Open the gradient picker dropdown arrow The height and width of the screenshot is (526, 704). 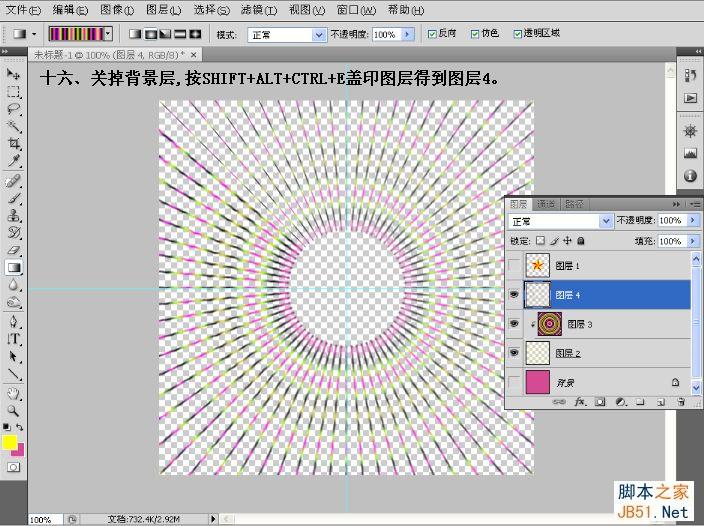(x=108, y=34)
